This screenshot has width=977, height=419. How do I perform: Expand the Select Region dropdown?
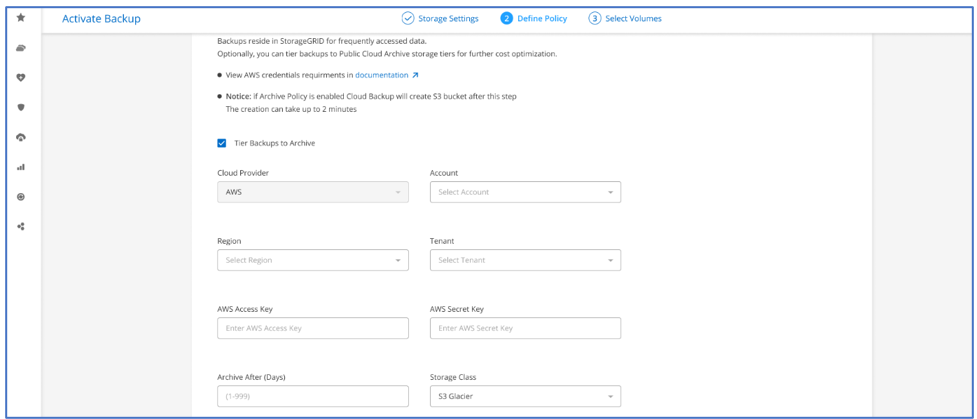[312, 260]
